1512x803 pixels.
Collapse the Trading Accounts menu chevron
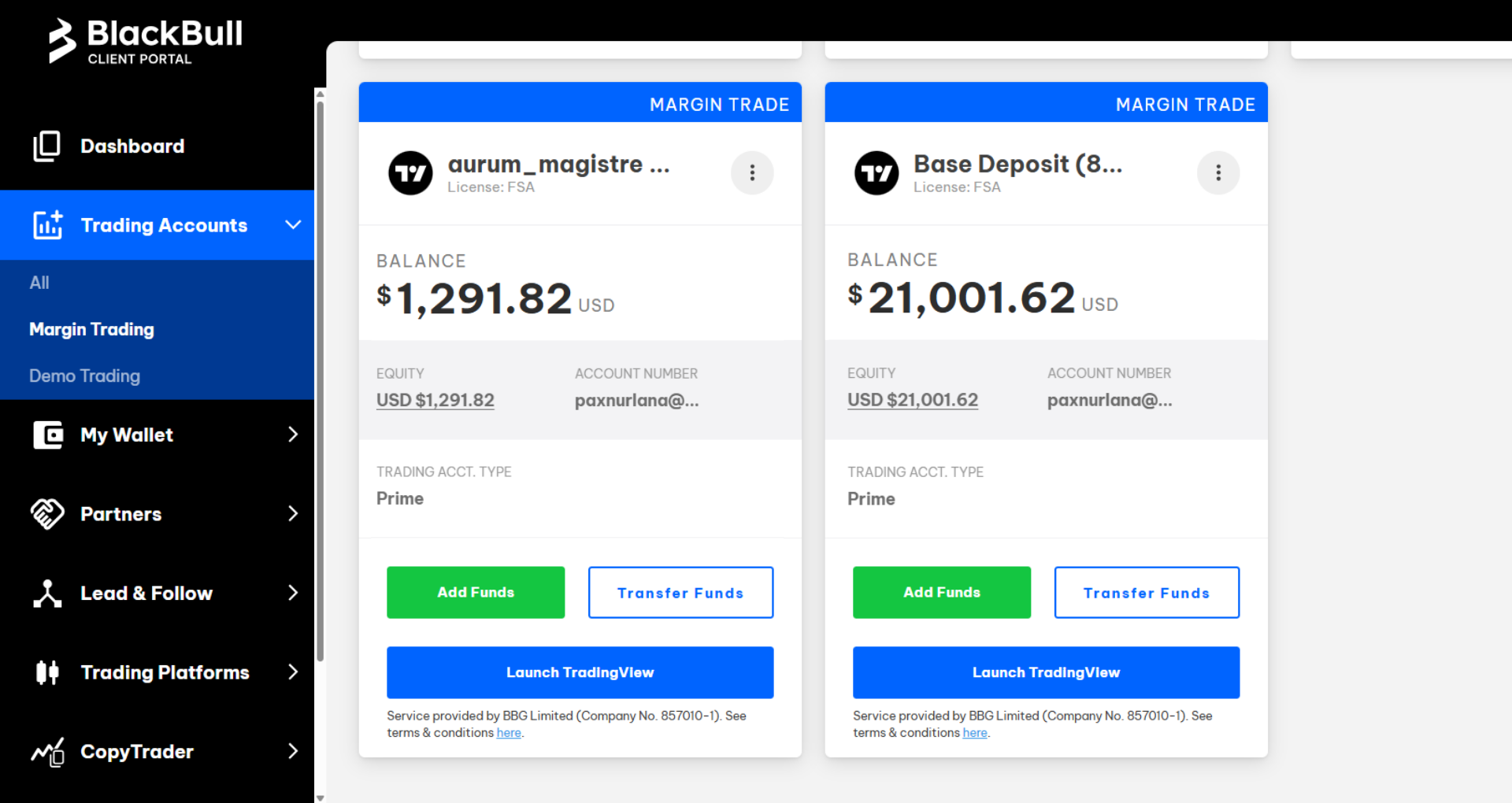click(293, 225)
